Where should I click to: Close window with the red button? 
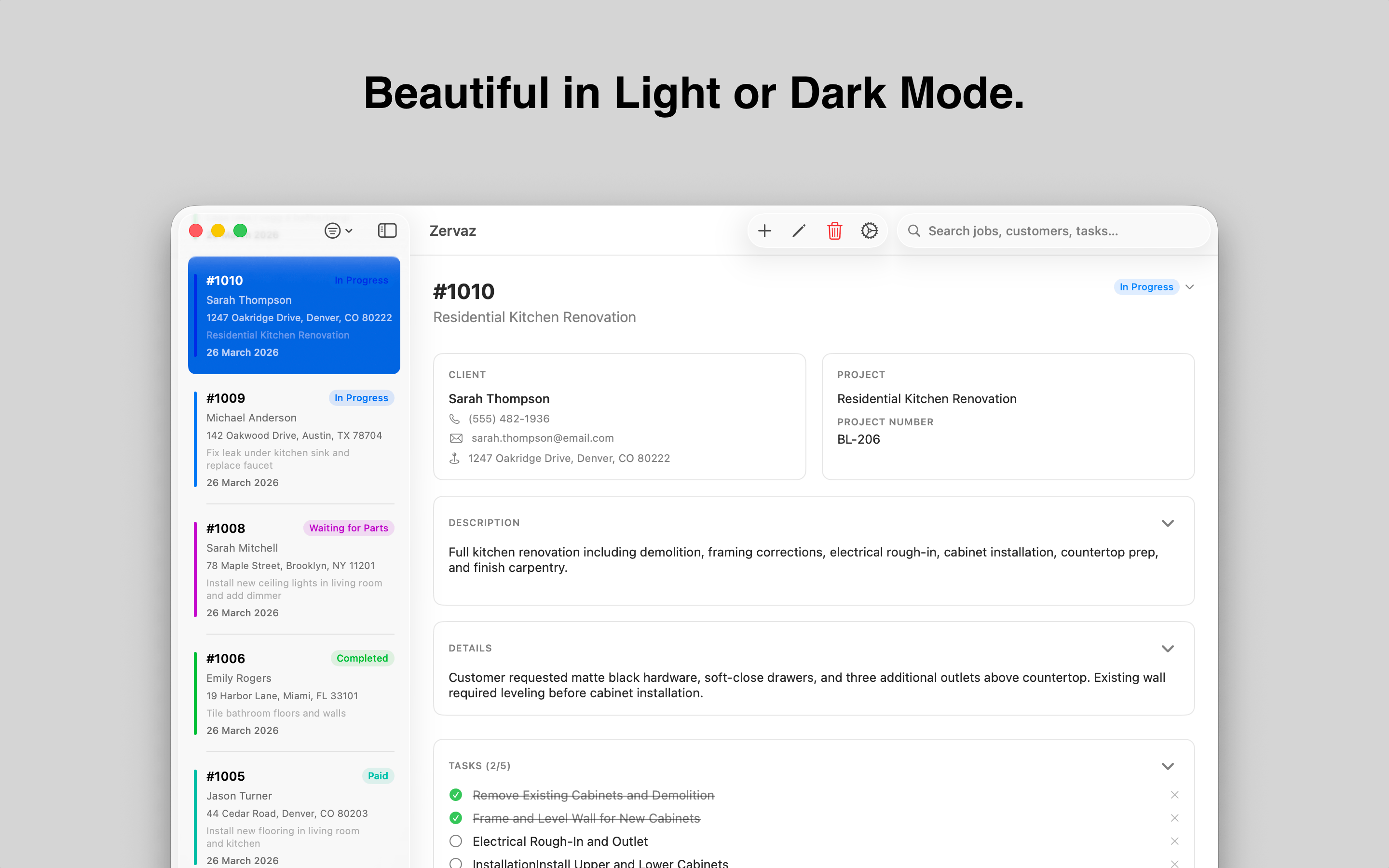(196, 231)
